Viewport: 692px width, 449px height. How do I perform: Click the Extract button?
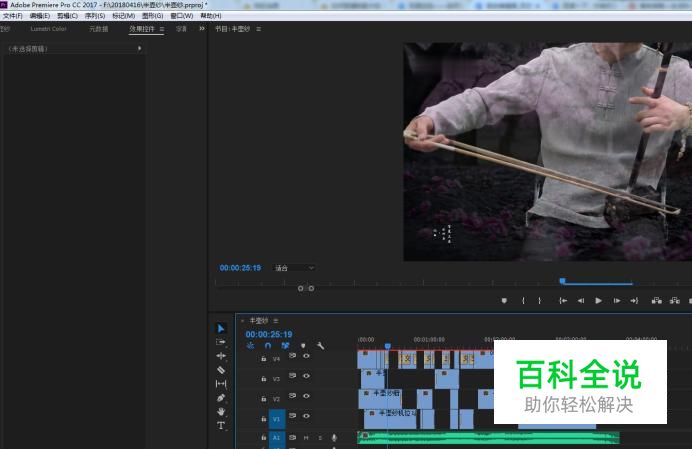pos(674,301)
